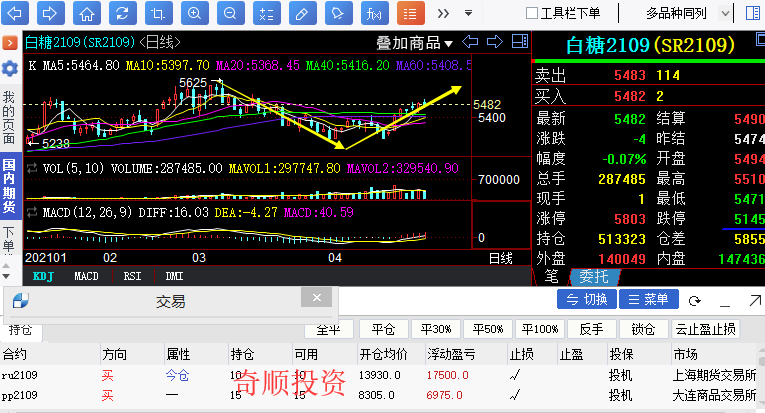Select the 持仓 positions tab
The height and width of the screenshot is (413, 765).
pos(20,330)
